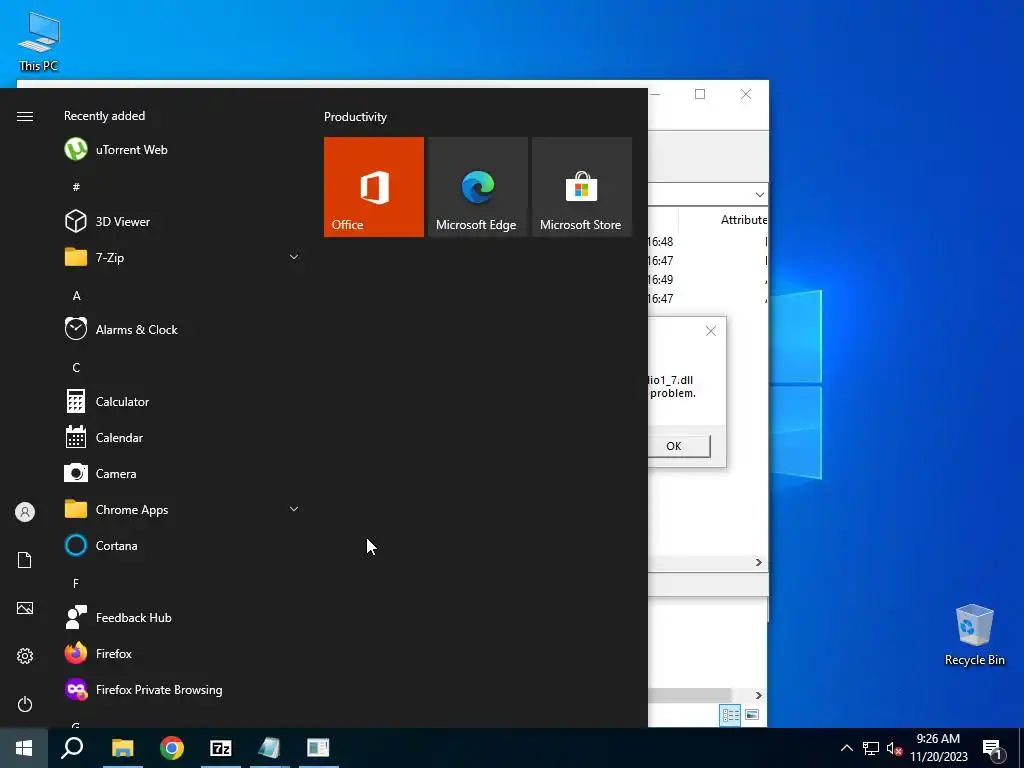Viewport: 1024px width, 768px height.
Task: Click the notepad-like taskbar app icon
Action: coord(270,748)
